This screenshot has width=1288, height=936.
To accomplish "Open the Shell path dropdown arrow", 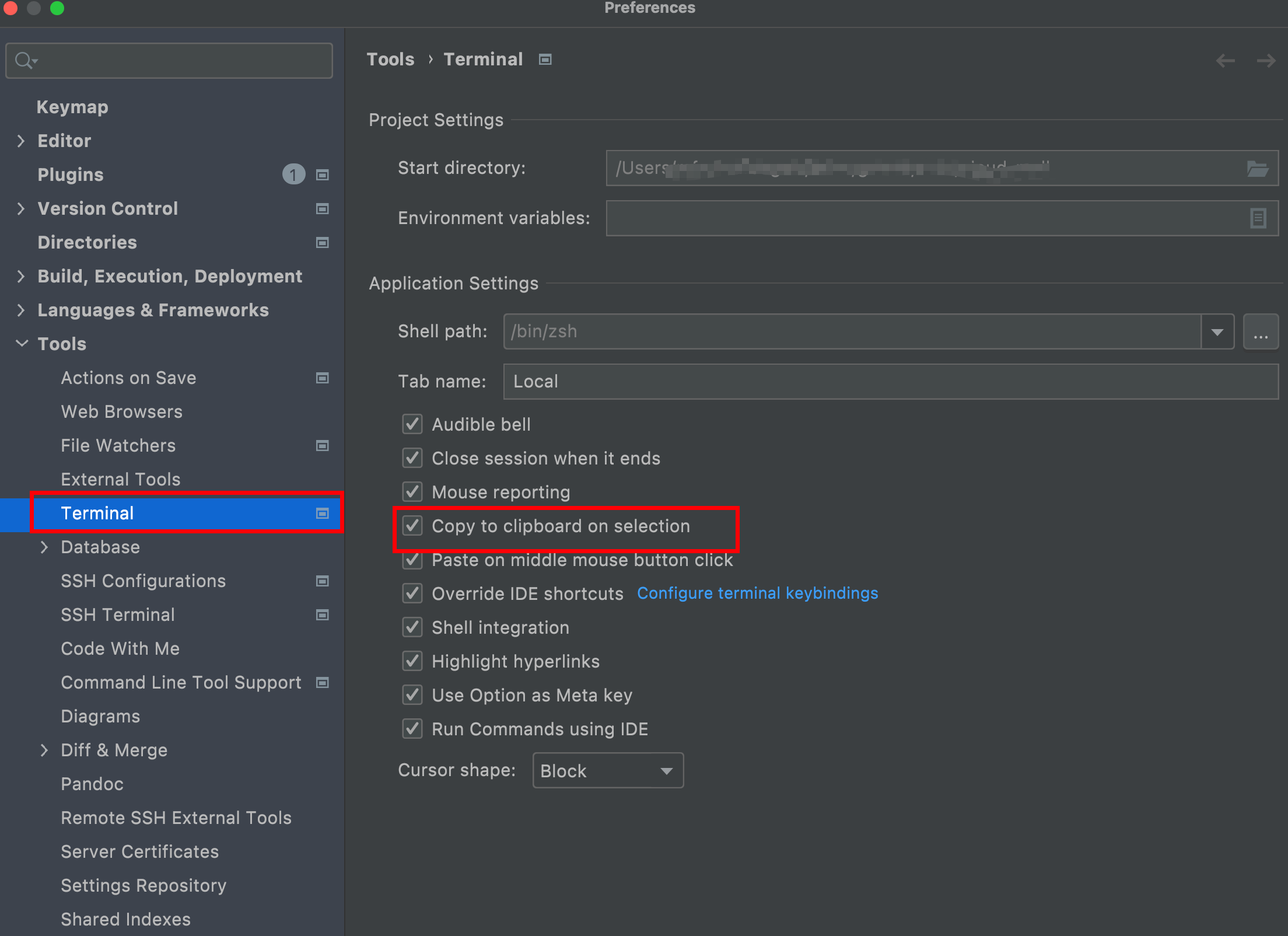I will pos(1217,331).
